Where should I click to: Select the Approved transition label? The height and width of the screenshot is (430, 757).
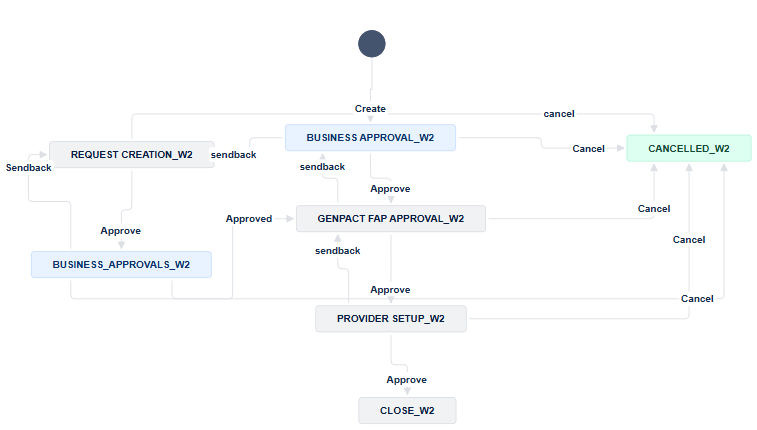(249, 219)
